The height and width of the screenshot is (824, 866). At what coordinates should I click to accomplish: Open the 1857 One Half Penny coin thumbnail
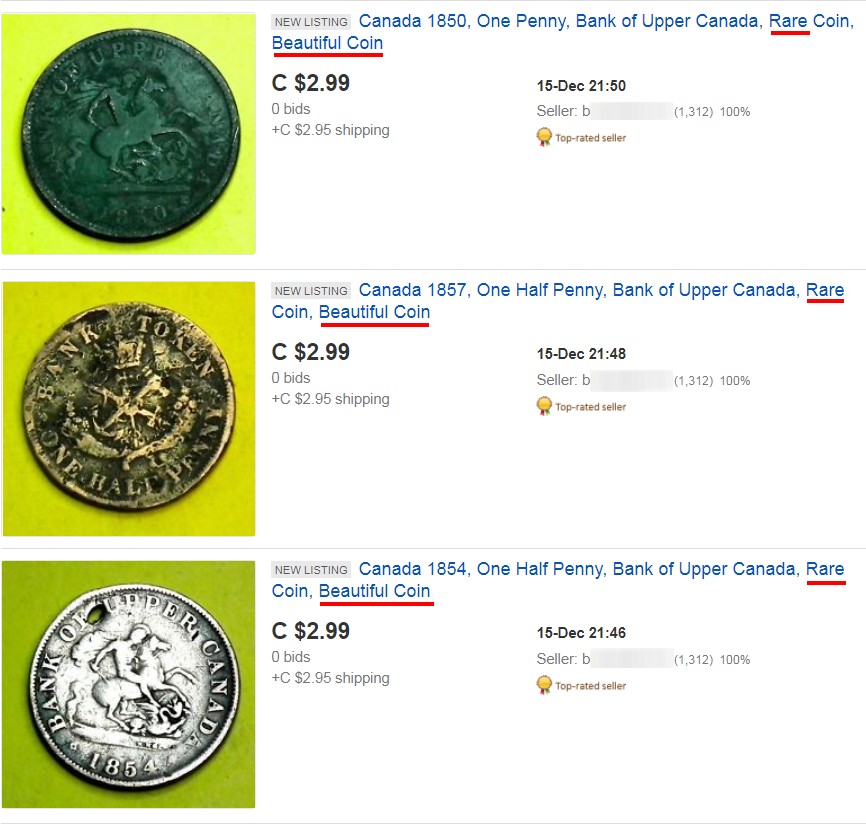[x=129, y=408]
